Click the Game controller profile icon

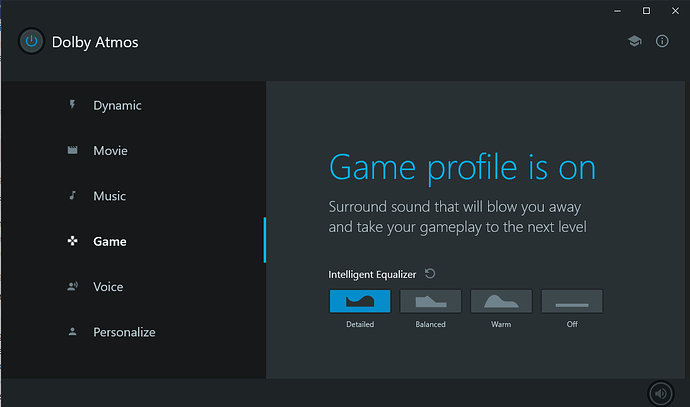72,241
